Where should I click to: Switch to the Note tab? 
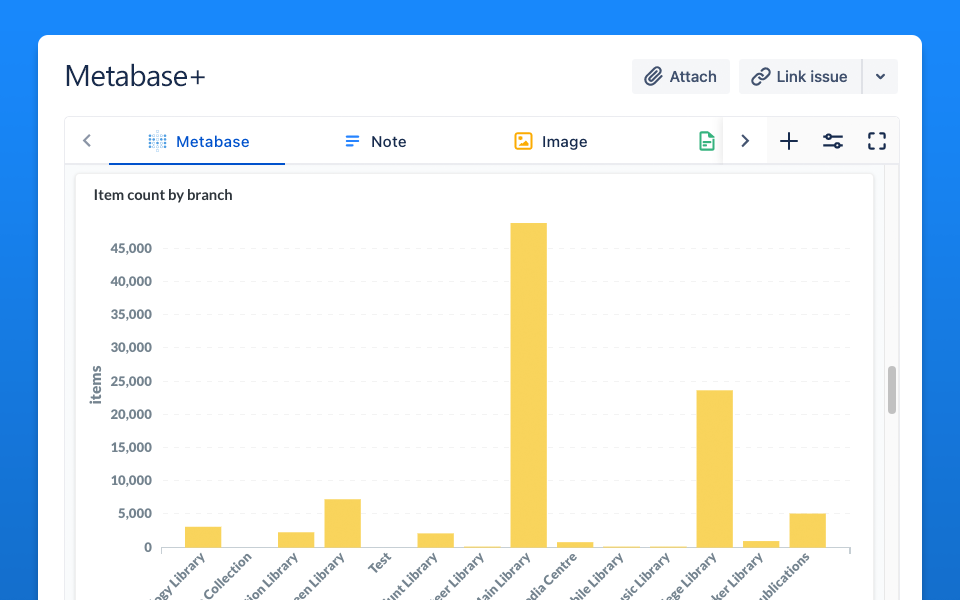[x=375, y=141]
